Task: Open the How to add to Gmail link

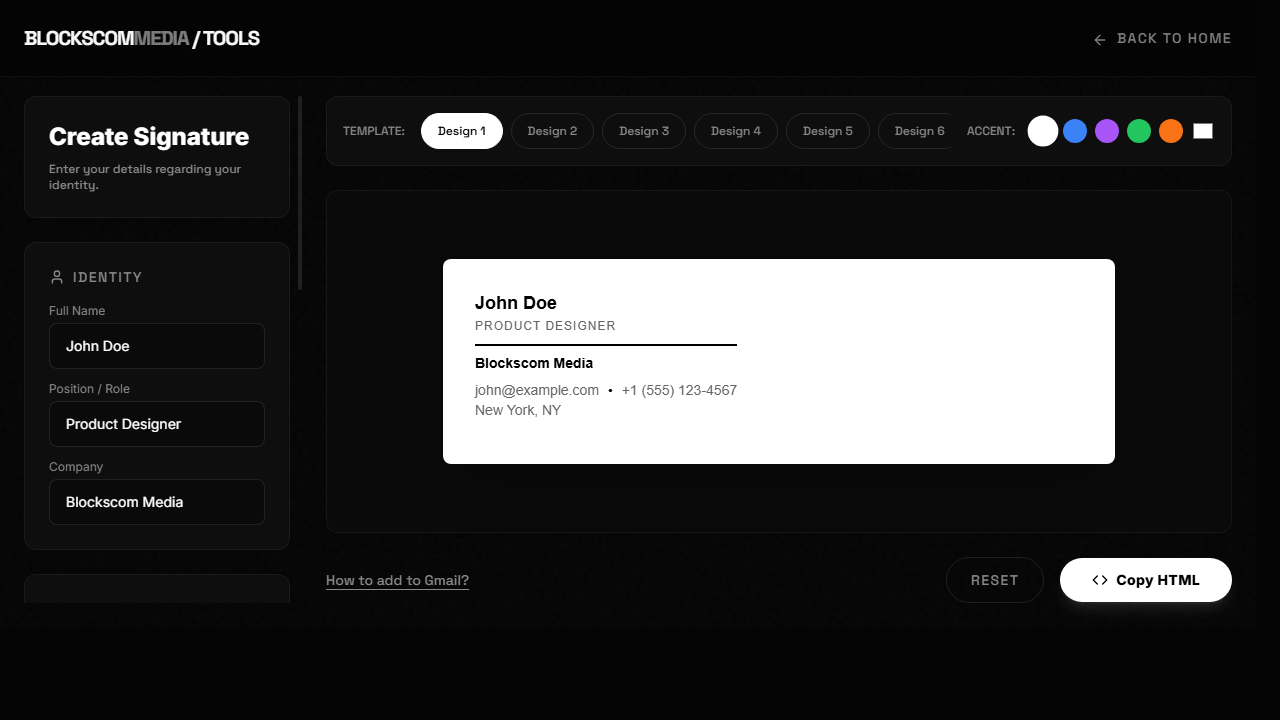Action: [397, 580]
